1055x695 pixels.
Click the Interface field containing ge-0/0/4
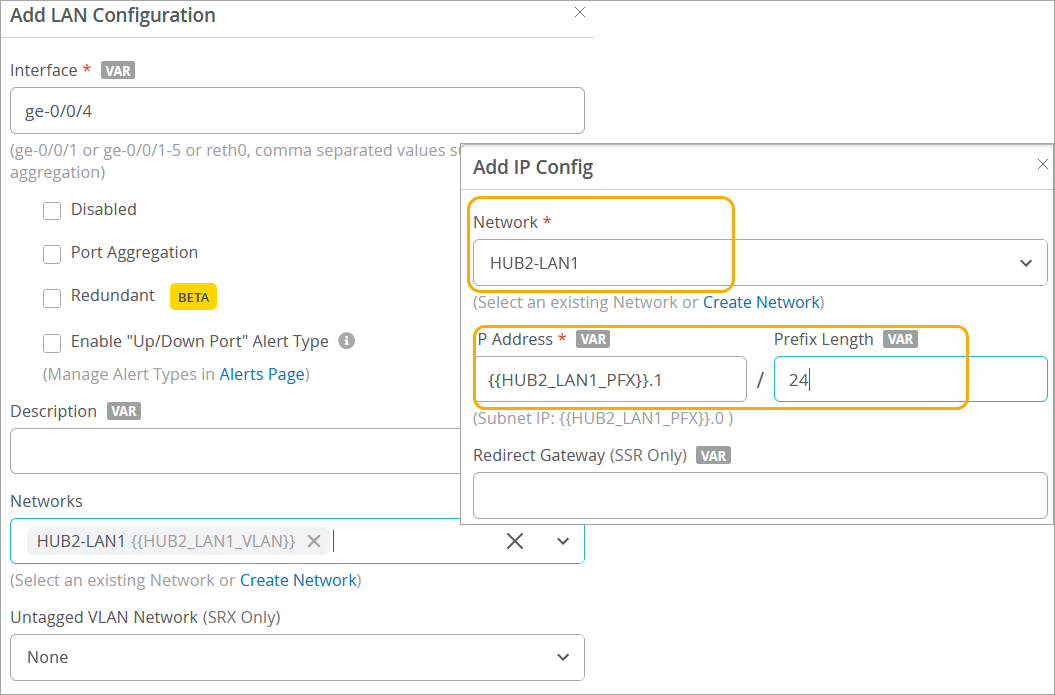(x=297, y=111)
